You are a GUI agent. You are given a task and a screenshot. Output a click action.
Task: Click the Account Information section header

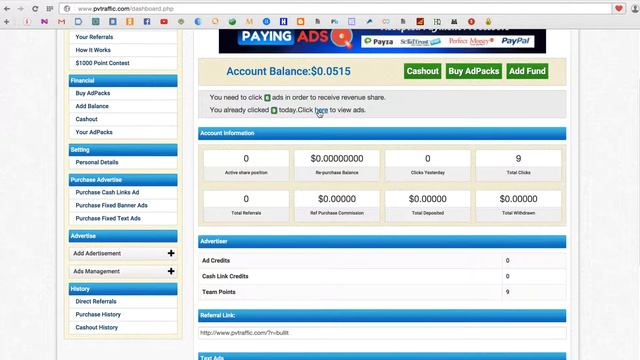click(x=382, y=133)
